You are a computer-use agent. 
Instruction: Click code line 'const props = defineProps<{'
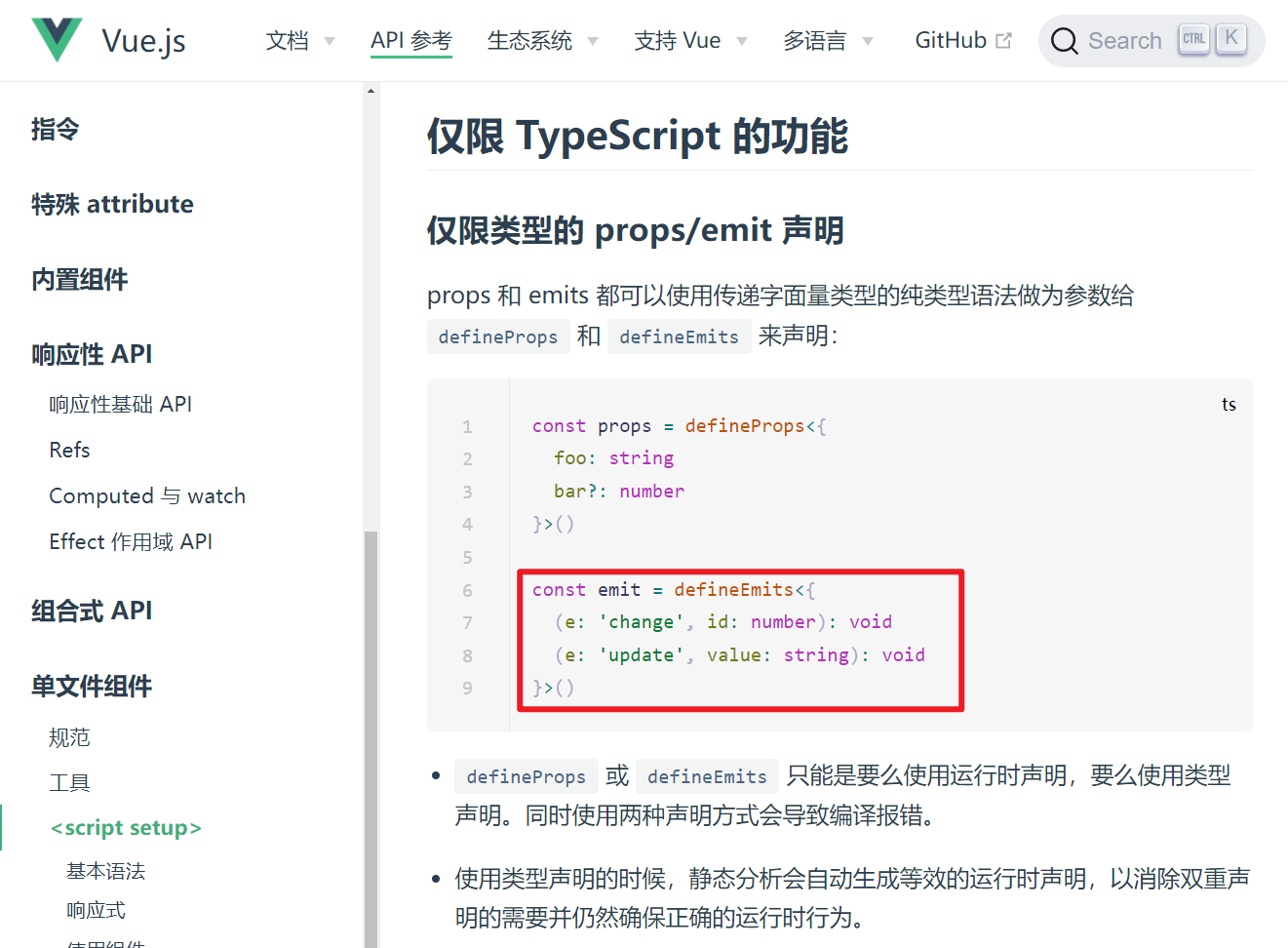pos(679,426)
